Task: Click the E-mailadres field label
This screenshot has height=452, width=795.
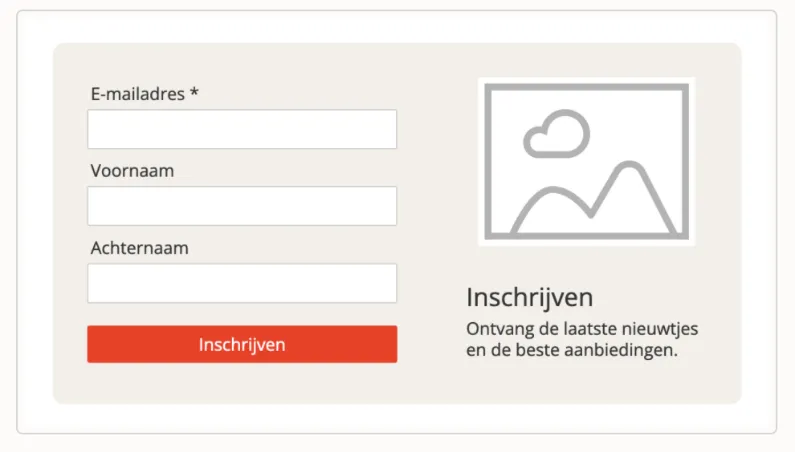Action: pyautogui.click(x=137, y=94)
